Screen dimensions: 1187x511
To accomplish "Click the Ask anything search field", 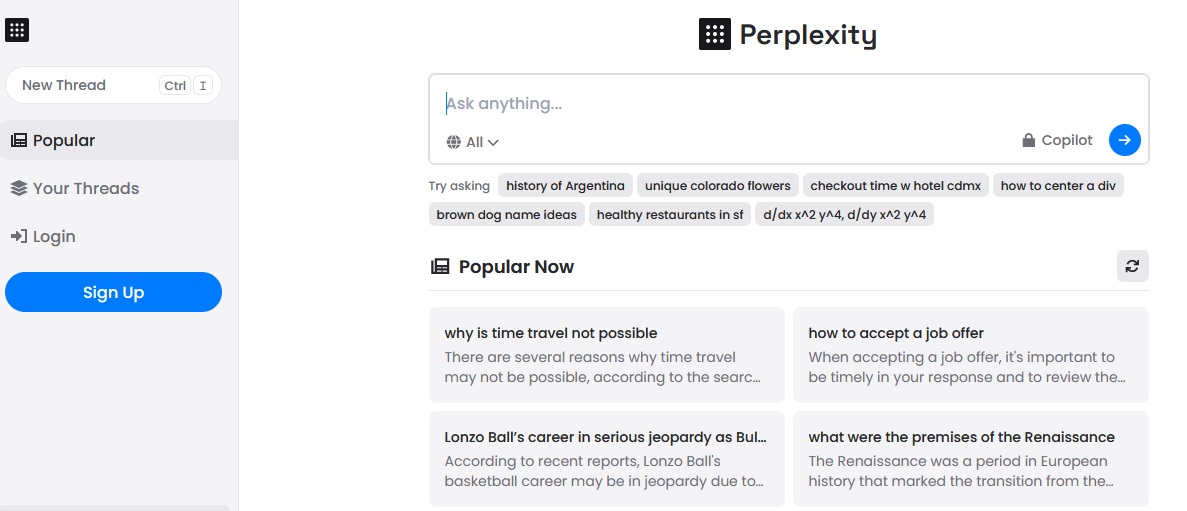I will [789, 104].
